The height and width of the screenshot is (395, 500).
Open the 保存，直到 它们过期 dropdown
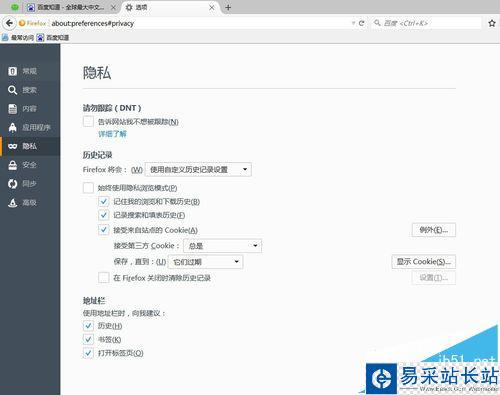click(206, 262)
